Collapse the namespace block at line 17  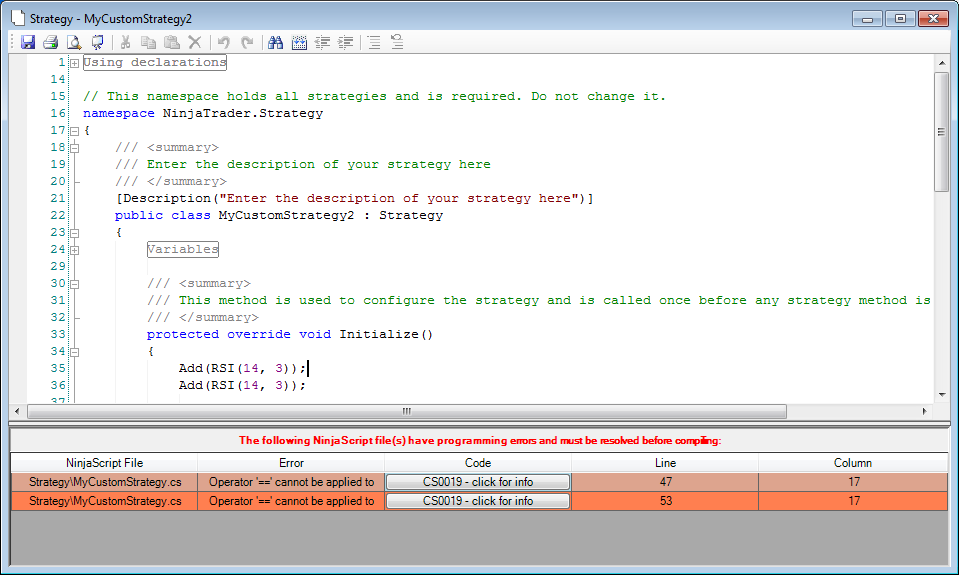pos(75,131)
